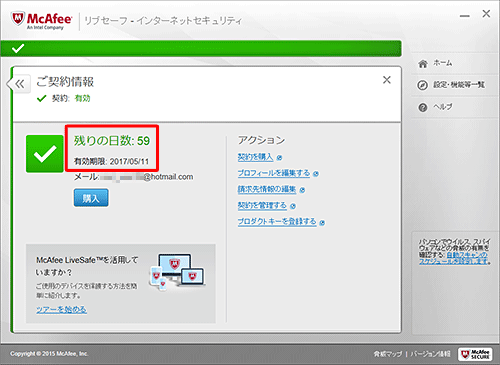Open the 契約を購入 link
Viewport: 500px width, 365px height.
coord(255,157)
